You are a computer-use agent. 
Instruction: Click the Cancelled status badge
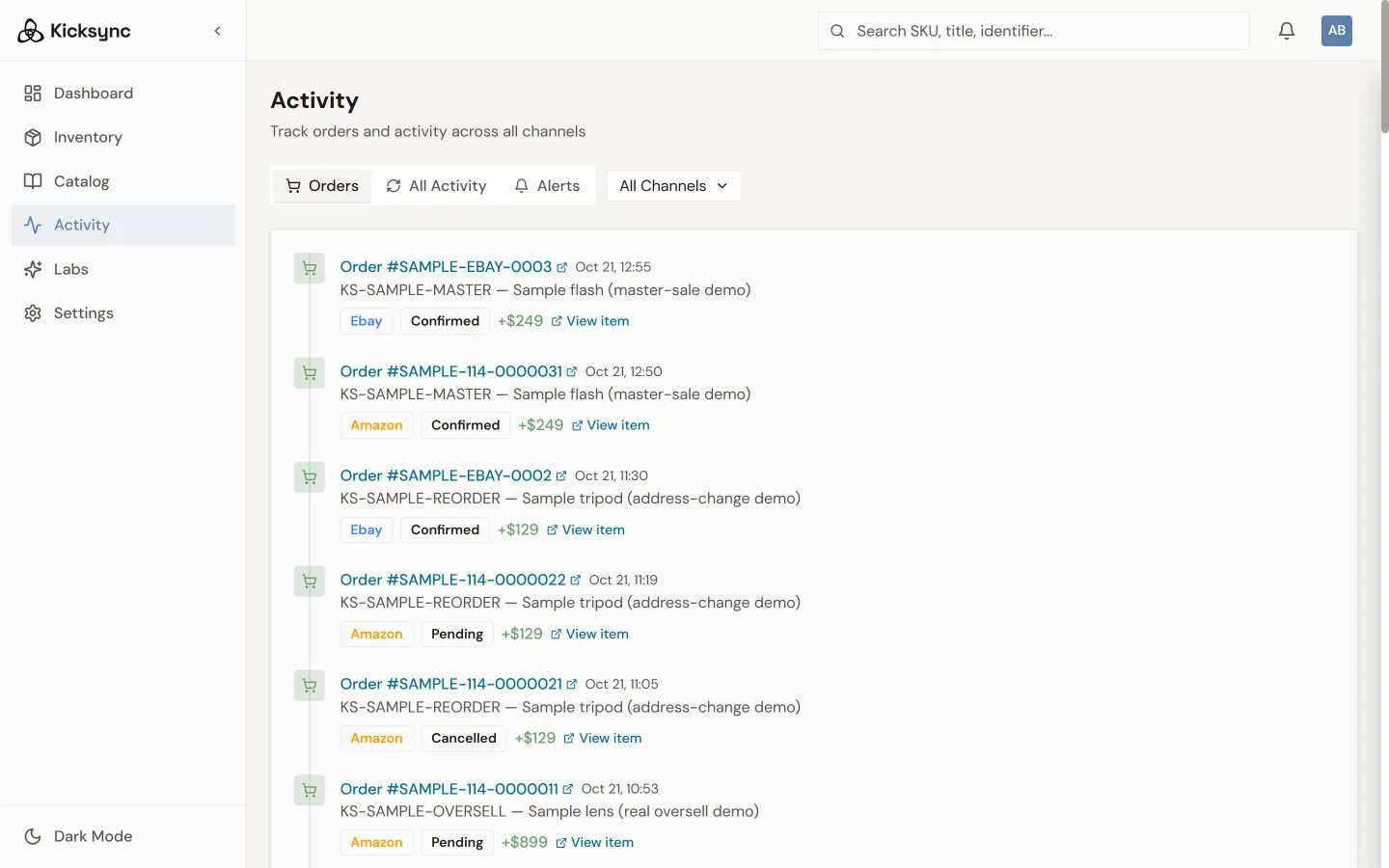point(464,738)
